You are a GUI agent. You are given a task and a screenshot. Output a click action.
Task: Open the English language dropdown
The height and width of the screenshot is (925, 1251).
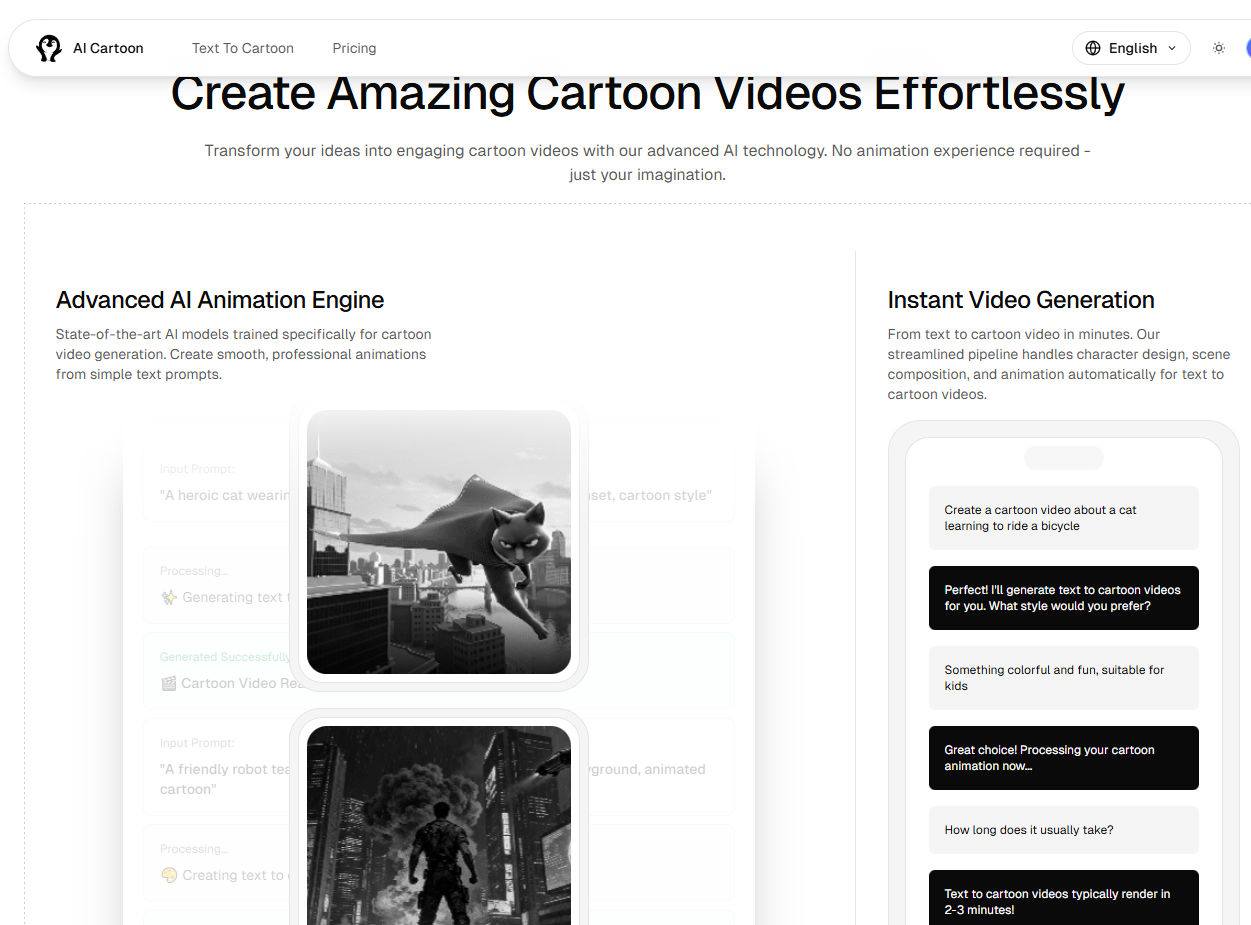[1131, 47]
